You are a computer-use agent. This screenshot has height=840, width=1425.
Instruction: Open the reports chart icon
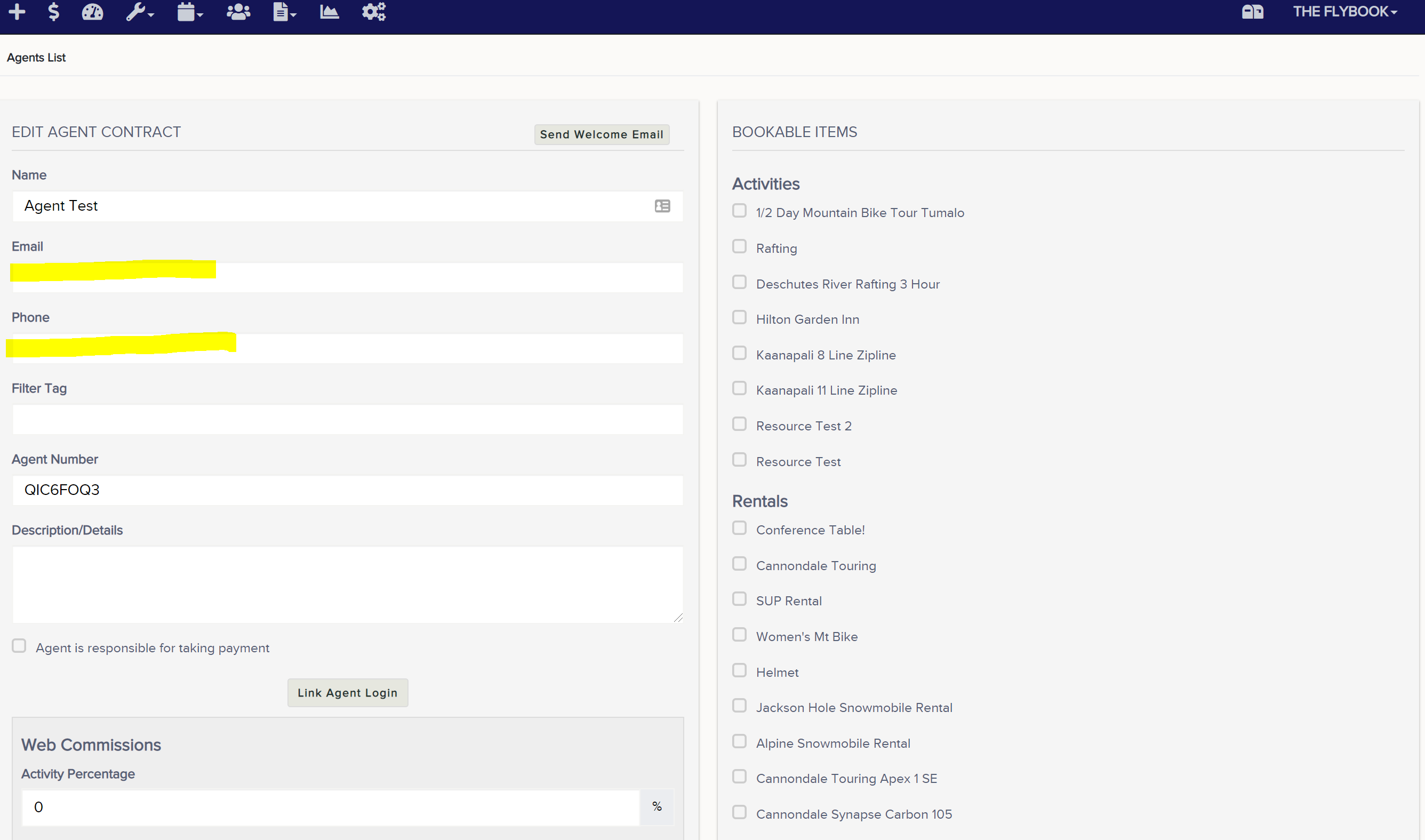pyautogui.click(x=330, y=11)
